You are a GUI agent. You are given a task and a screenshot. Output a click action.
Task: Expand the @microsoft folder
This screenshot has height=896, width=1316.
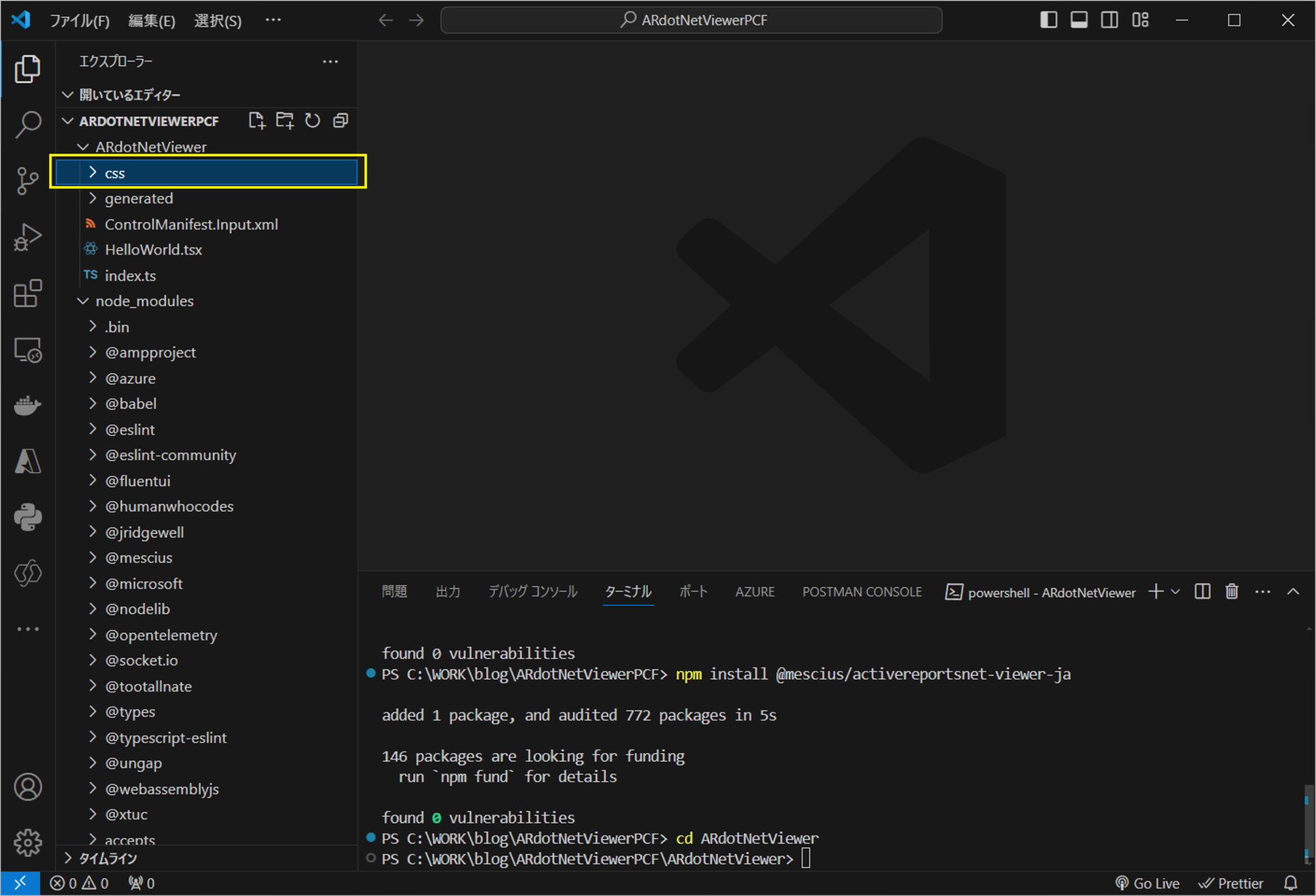click(x=206, y=583)
